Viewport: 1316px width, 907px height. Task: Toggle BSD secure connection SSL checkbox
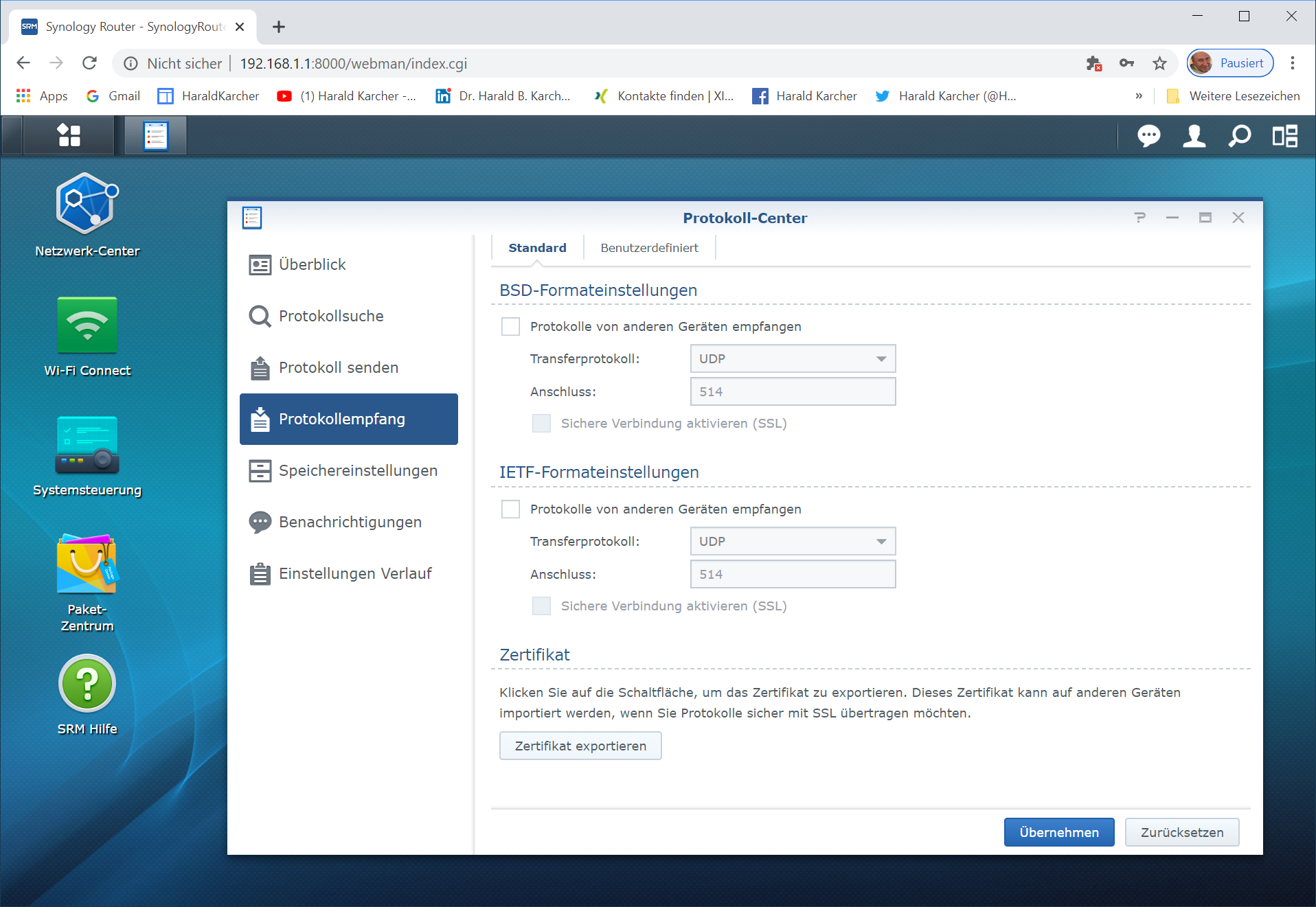tap(541, 424)
